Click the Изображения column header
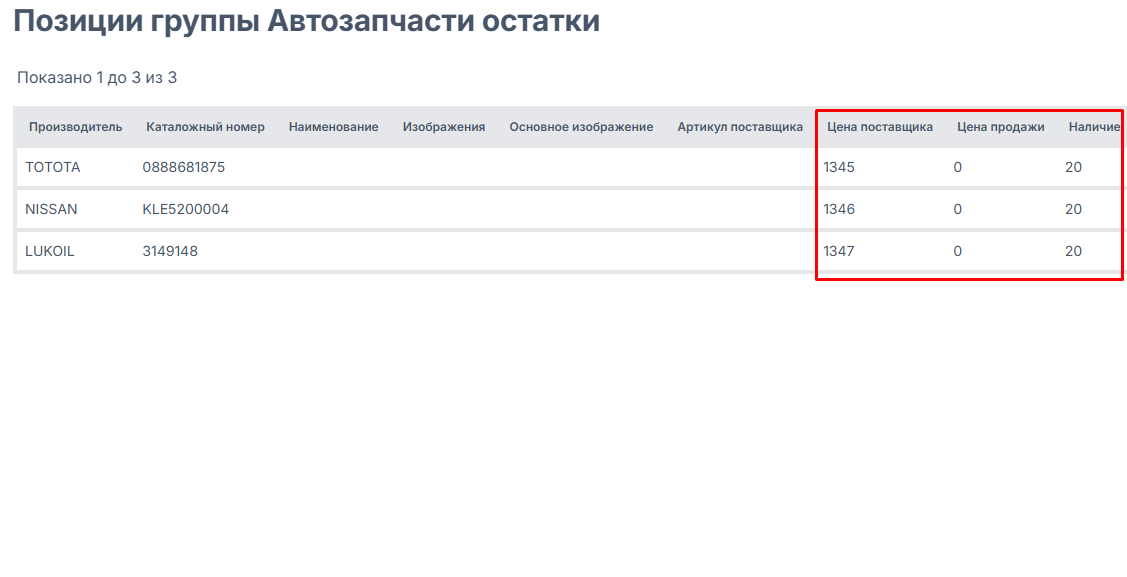Image resolution: width=1127 pixels, height=577 pixels. coord(444,127)
